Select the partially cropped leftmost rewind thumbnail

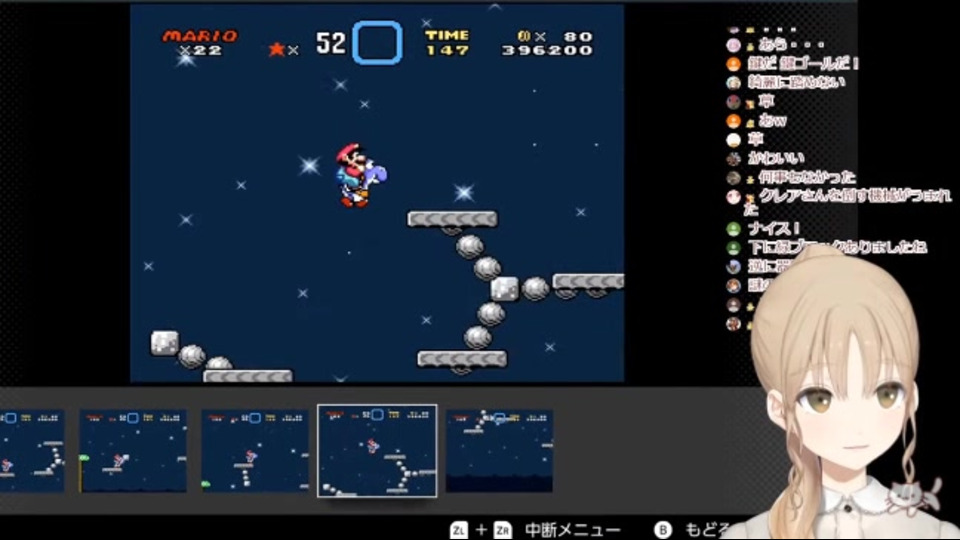(x=32, y=451)
